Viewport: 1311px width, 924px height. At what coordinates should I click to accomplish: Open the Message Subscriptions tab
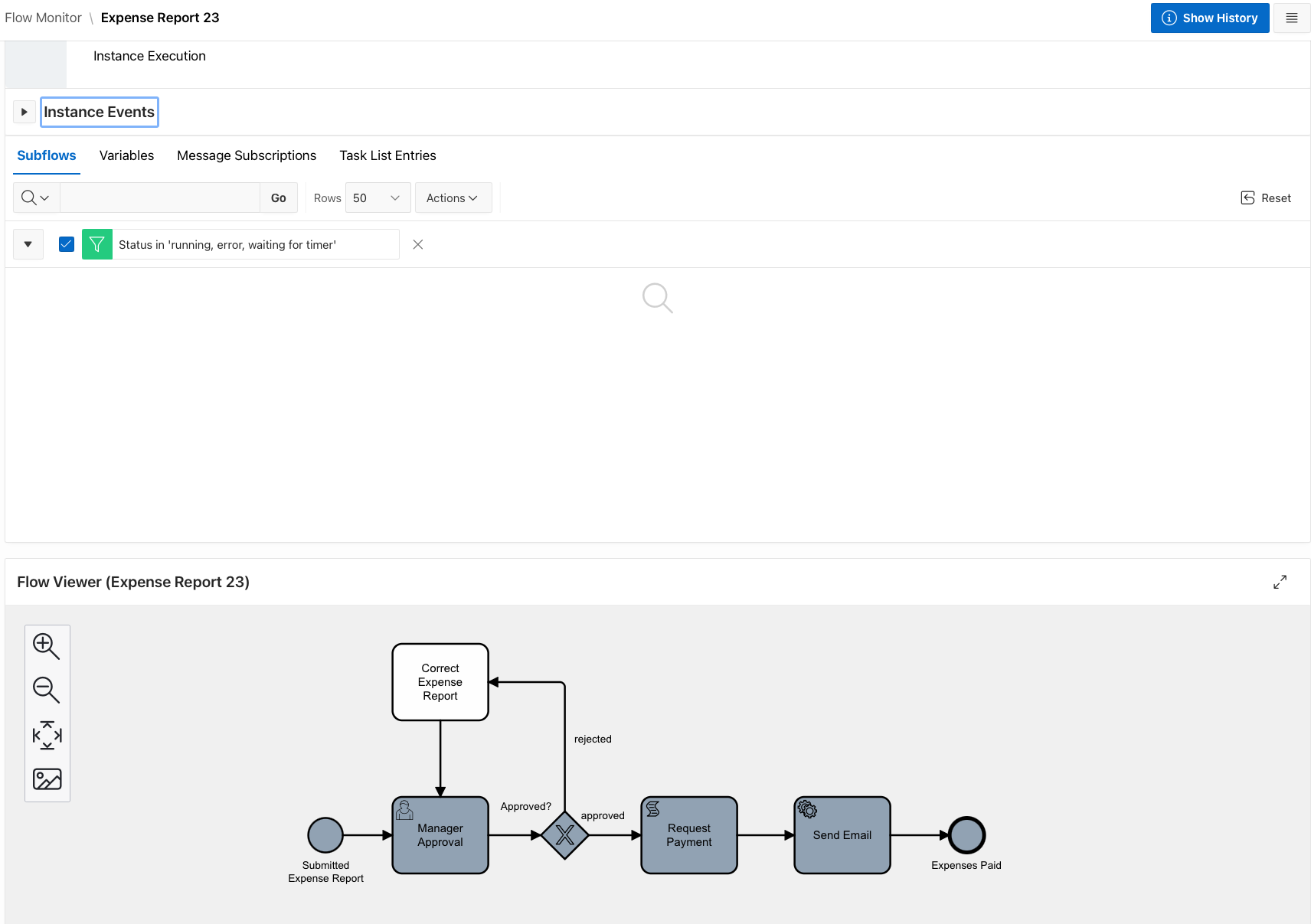(246, 155)
